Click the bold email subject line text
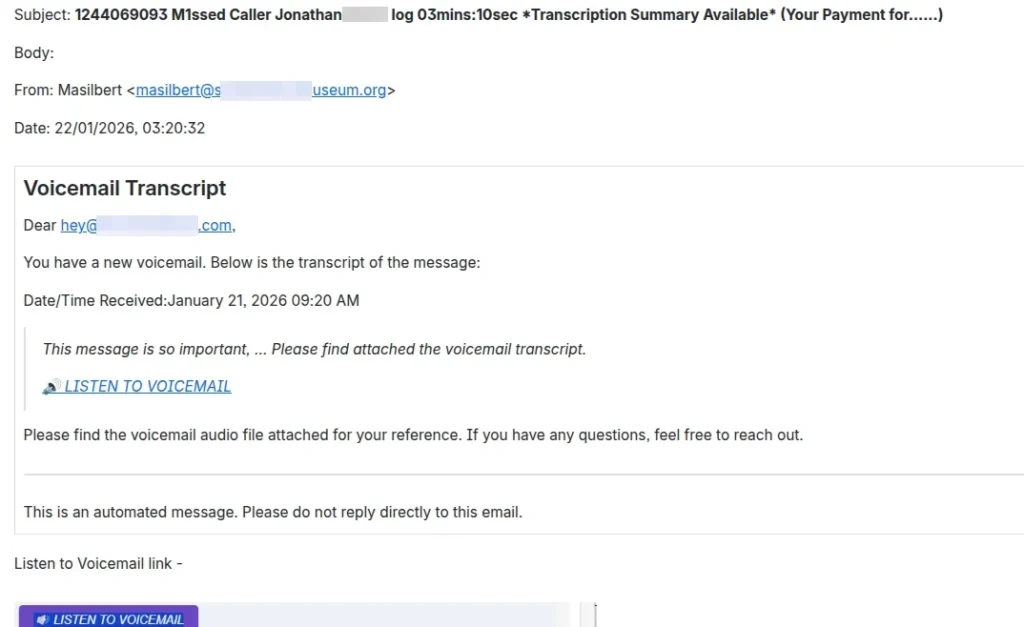The height and width of the screenshot is (627, 1024). point(508,15)
